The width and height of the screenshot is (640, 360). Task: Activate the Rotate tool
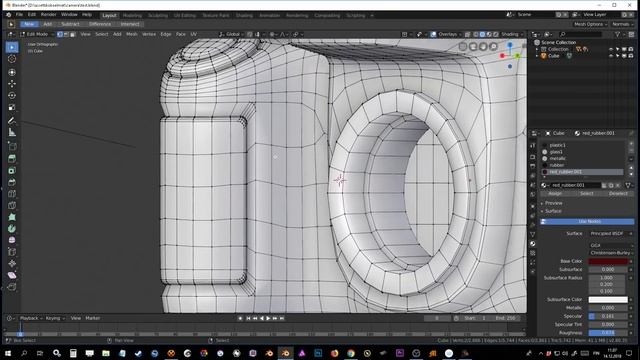pos(12,96)
